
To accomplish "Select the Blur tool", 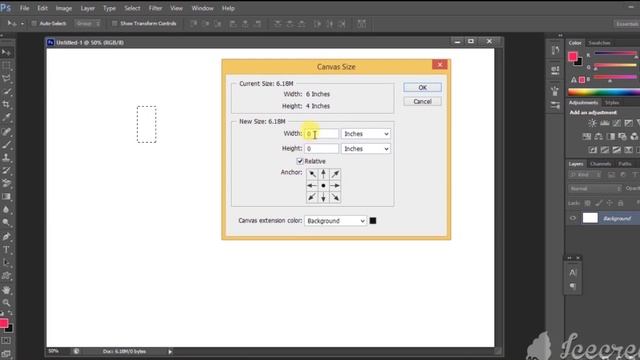I will [x=6, y=210].
